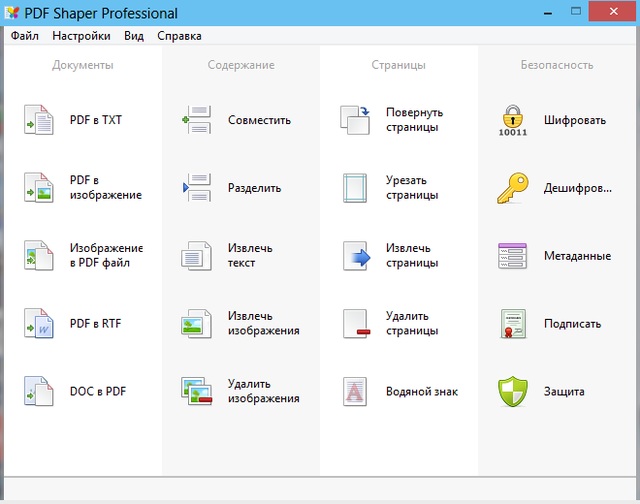The height and width of the screenshot is (504, 640).
Task: Click the Повернуть страницы rotate icon
Action: click(x=355, y=120)
